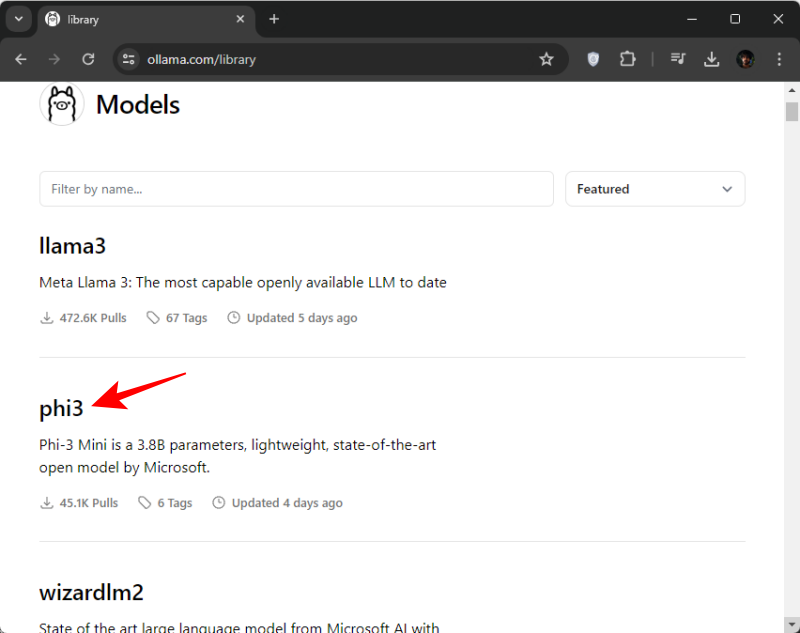800x633 pixels.
Task: Click the scrollbar down arrow
Action: click(x=791, y=624)
